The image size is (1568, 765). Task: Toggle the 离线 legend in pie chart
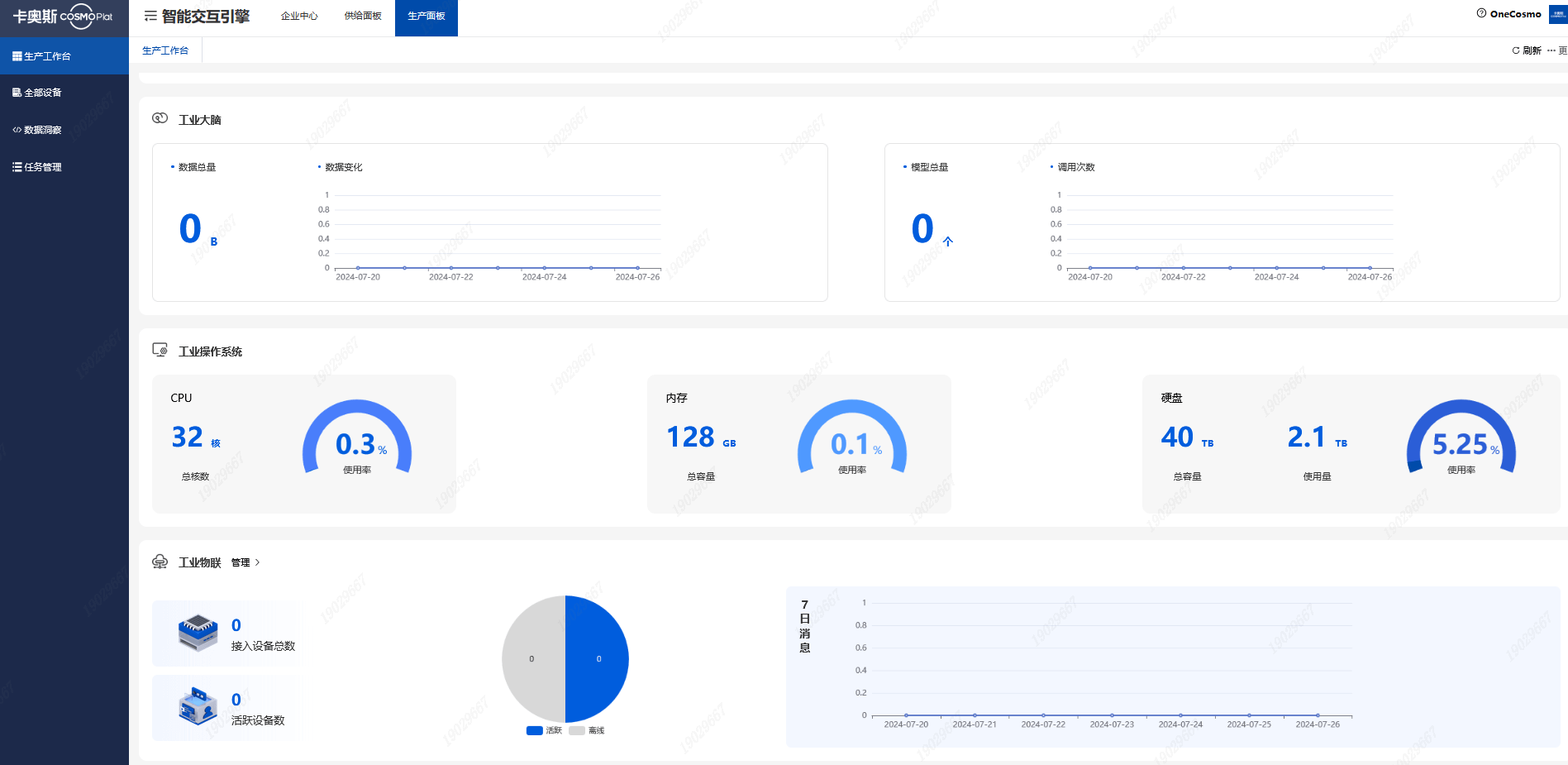point(587,730)
